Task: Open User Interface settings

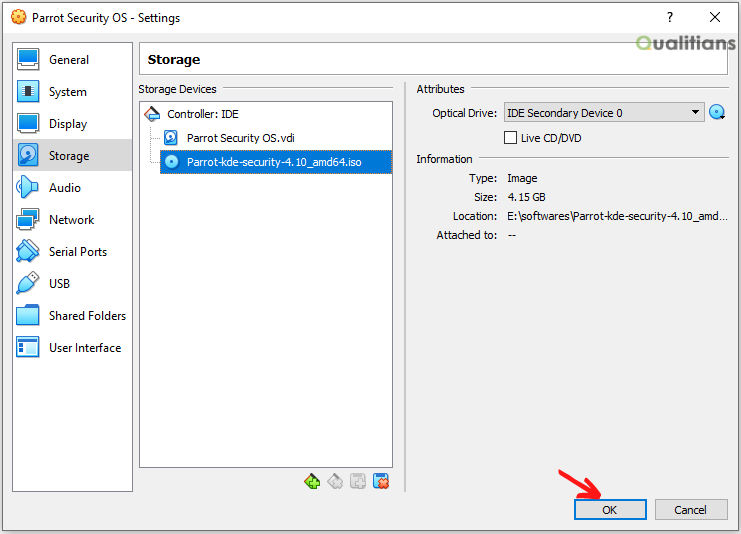Action: tap(72, 347)
